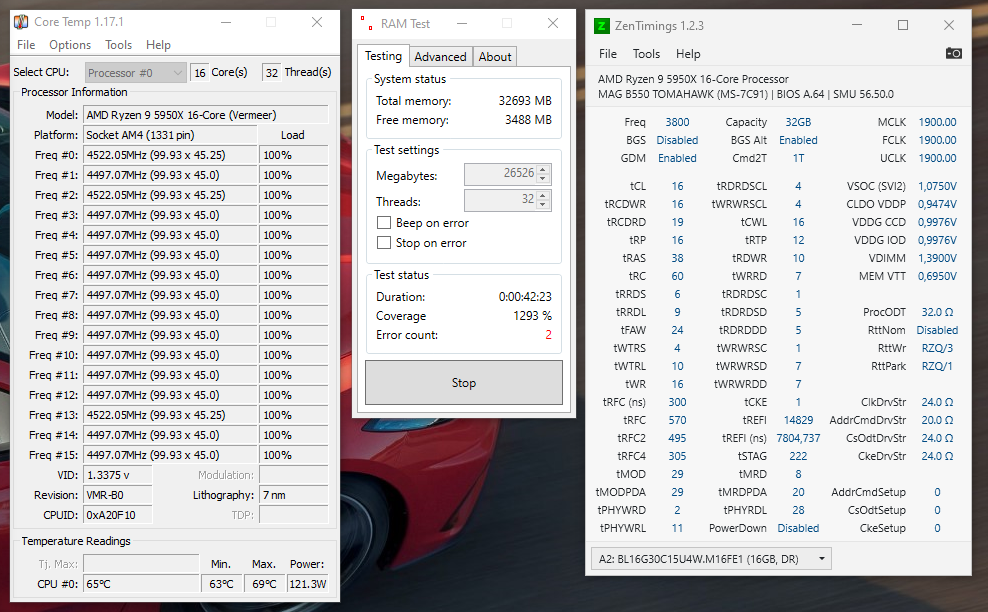Minimize the Core Temp window
Screen dimensions: 988x612
226,22
